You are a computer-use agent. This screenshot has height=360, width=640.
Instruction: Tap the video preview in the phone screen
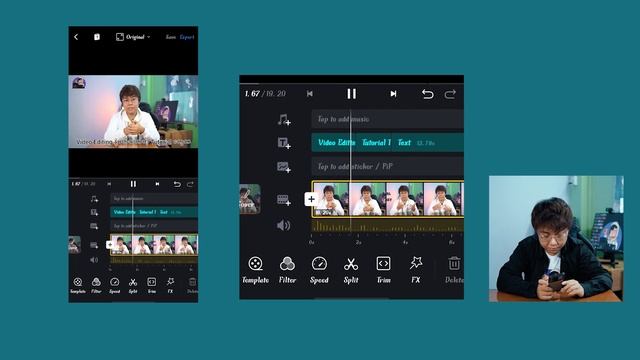(133, 111)
